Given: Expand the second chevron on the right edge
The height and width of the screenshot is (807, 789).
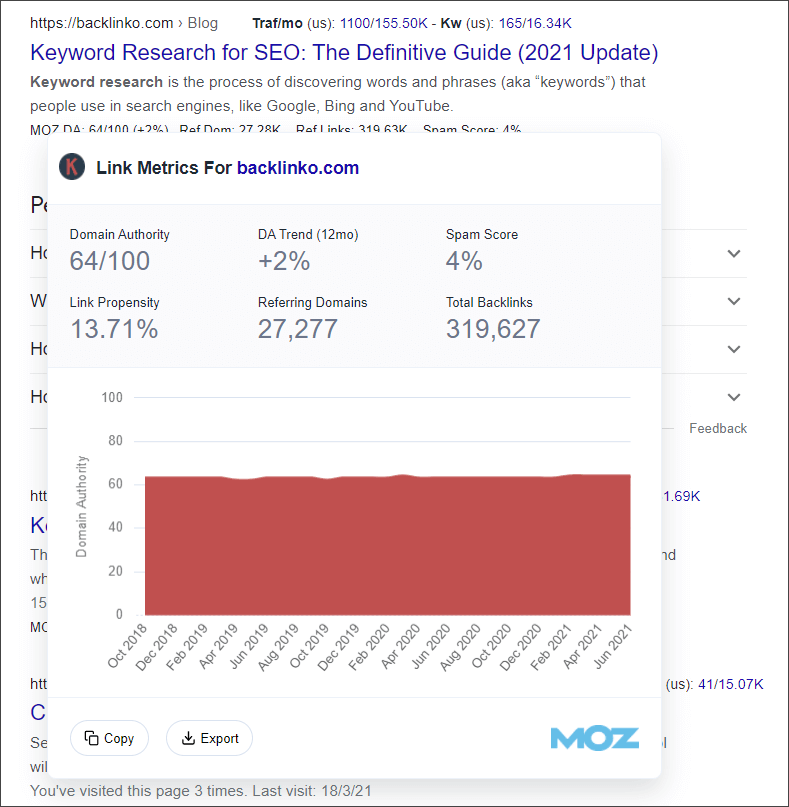Looking at the screenshot, I should click(733, 301).
